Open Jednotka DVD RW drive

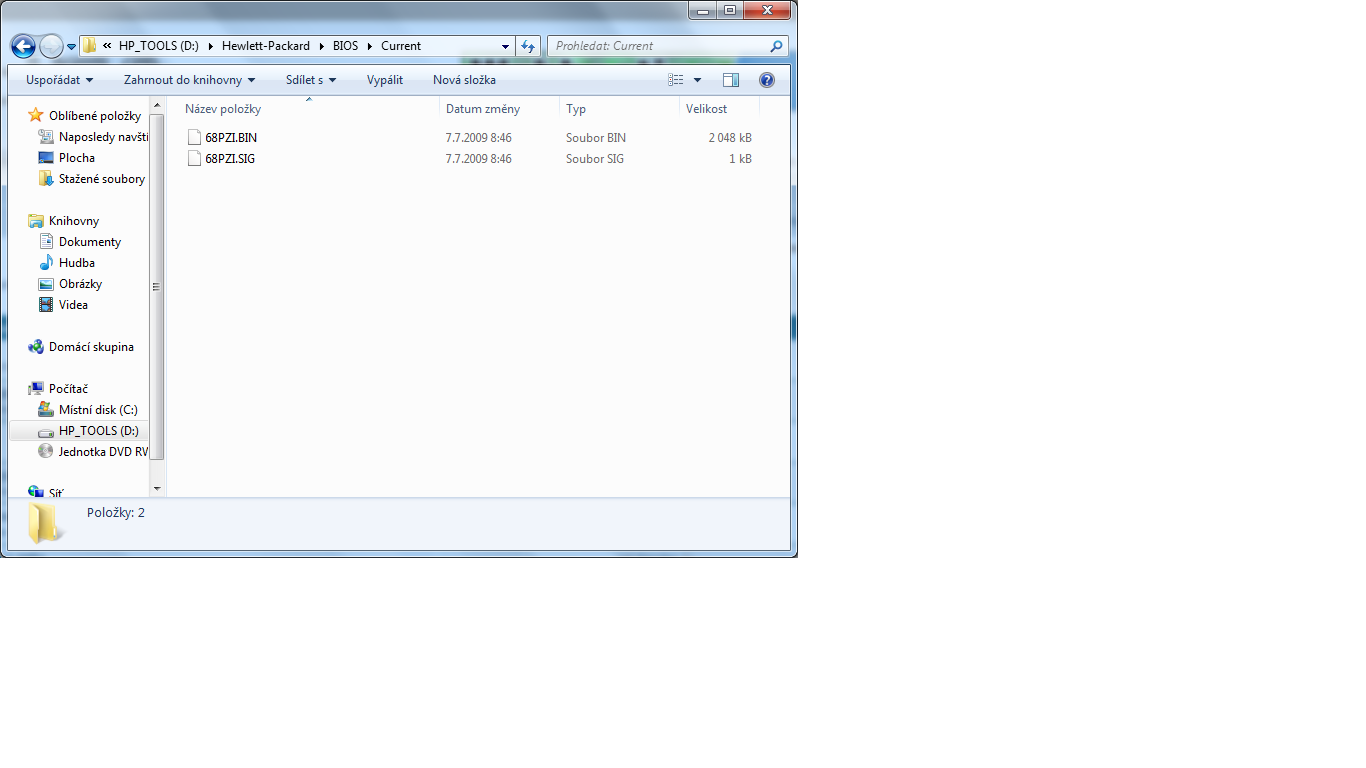pos(103,452)
